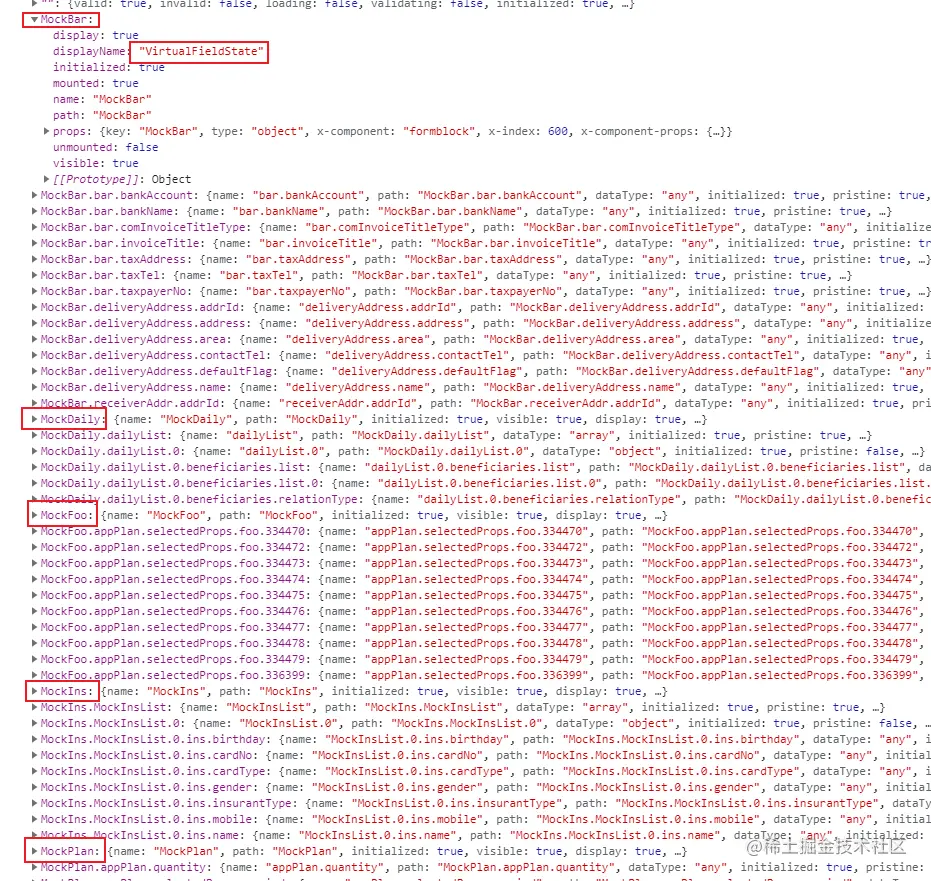Expand MockDaily.dailyList.0 entry

pos(34,451)
